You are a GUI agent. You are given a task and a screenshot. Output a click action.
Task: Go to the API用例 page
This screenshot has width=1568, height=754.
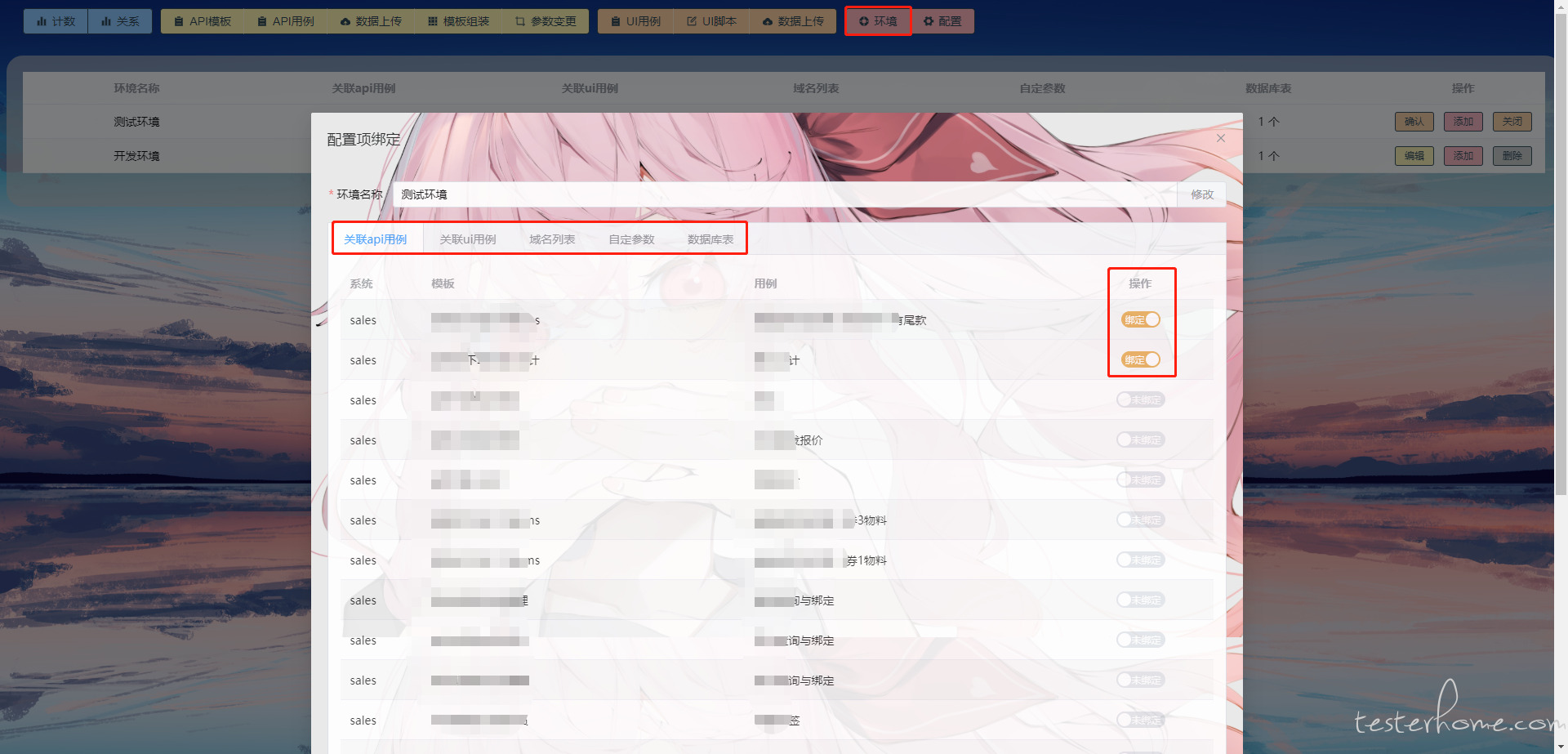pyautogui.click(x=285, y=21)
